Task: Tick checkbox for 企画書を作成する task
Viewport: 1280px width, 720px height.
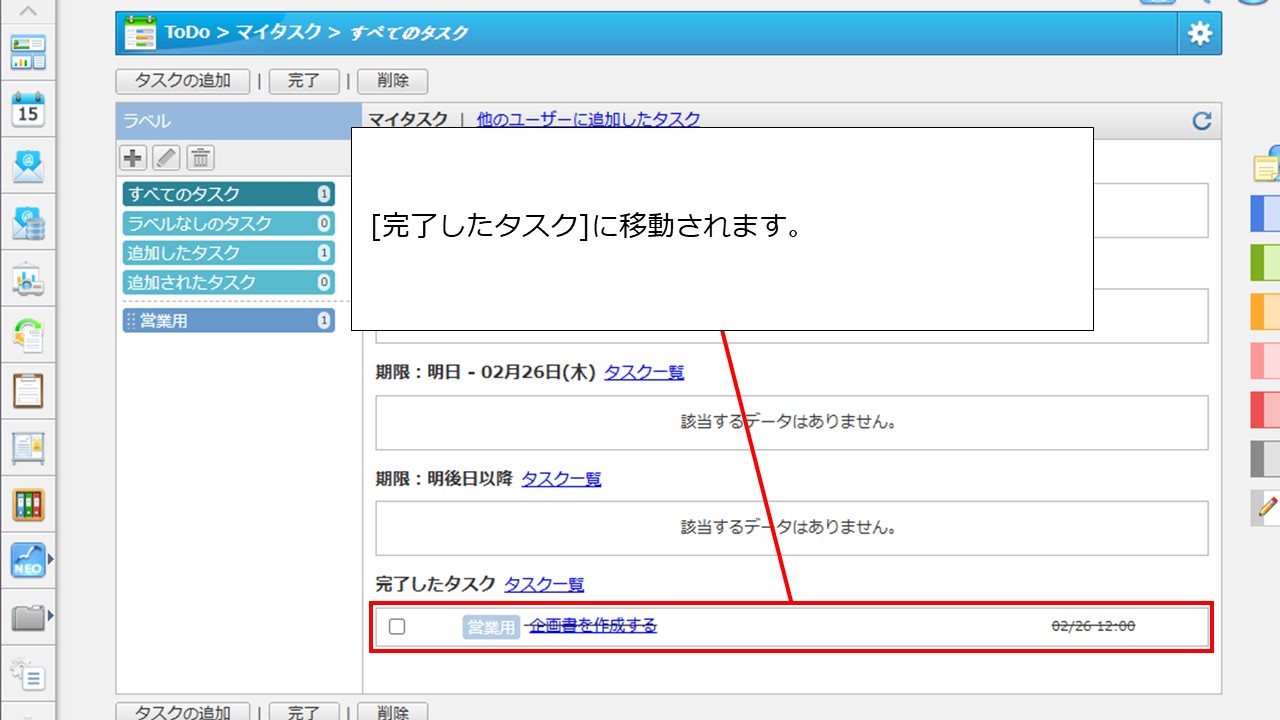Action: (397, 627)
